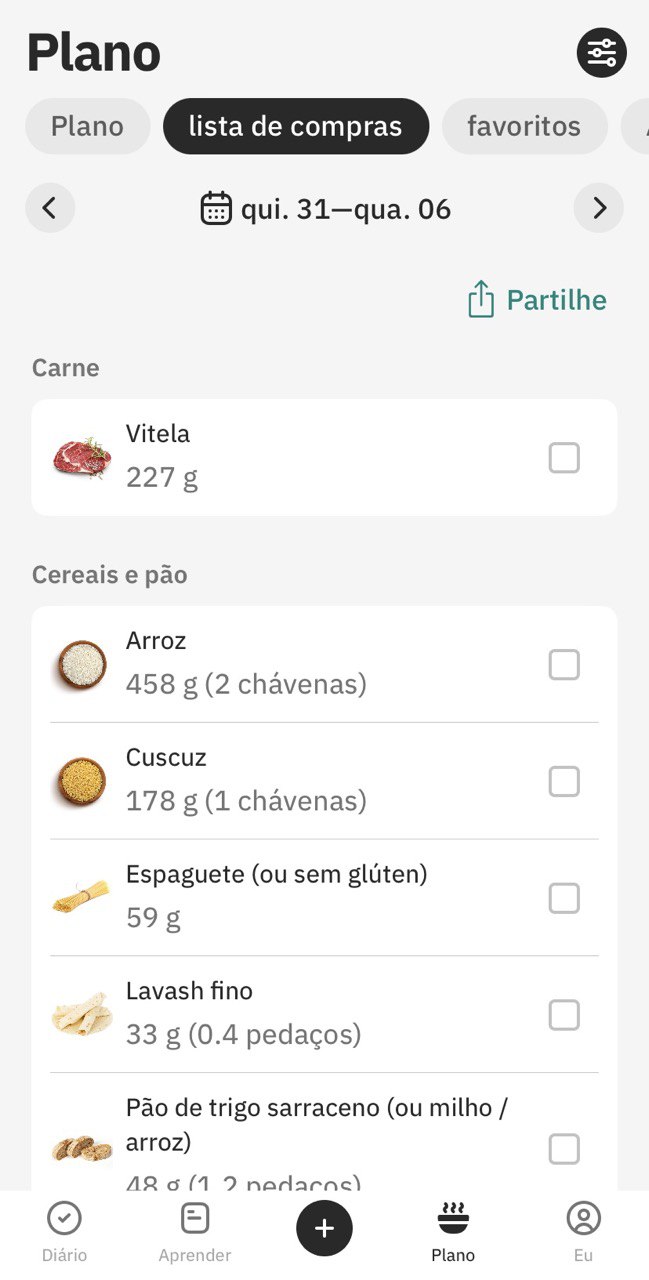This screenshot has width=649, height=1280.
Task: Open the Diário checkmark icon
Action: (x=64, y=1218)
